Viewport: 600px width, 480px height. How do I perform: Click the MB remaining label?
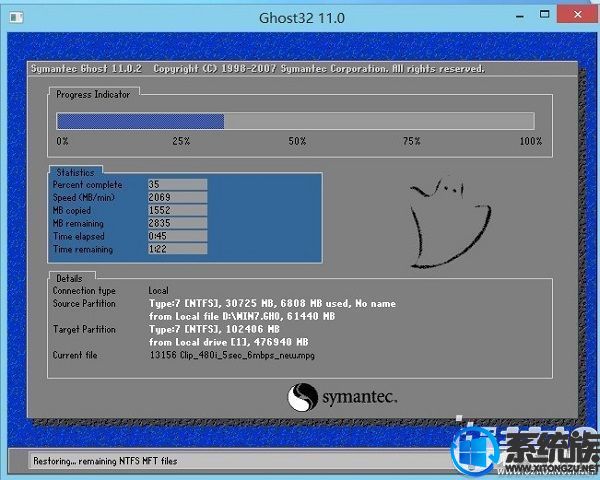[78, 224]
